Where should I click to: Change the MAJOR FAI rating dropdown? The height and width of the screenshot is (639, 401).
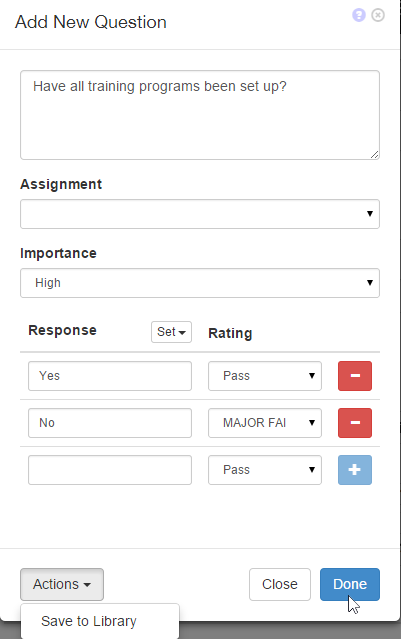[x=265, y=423]
